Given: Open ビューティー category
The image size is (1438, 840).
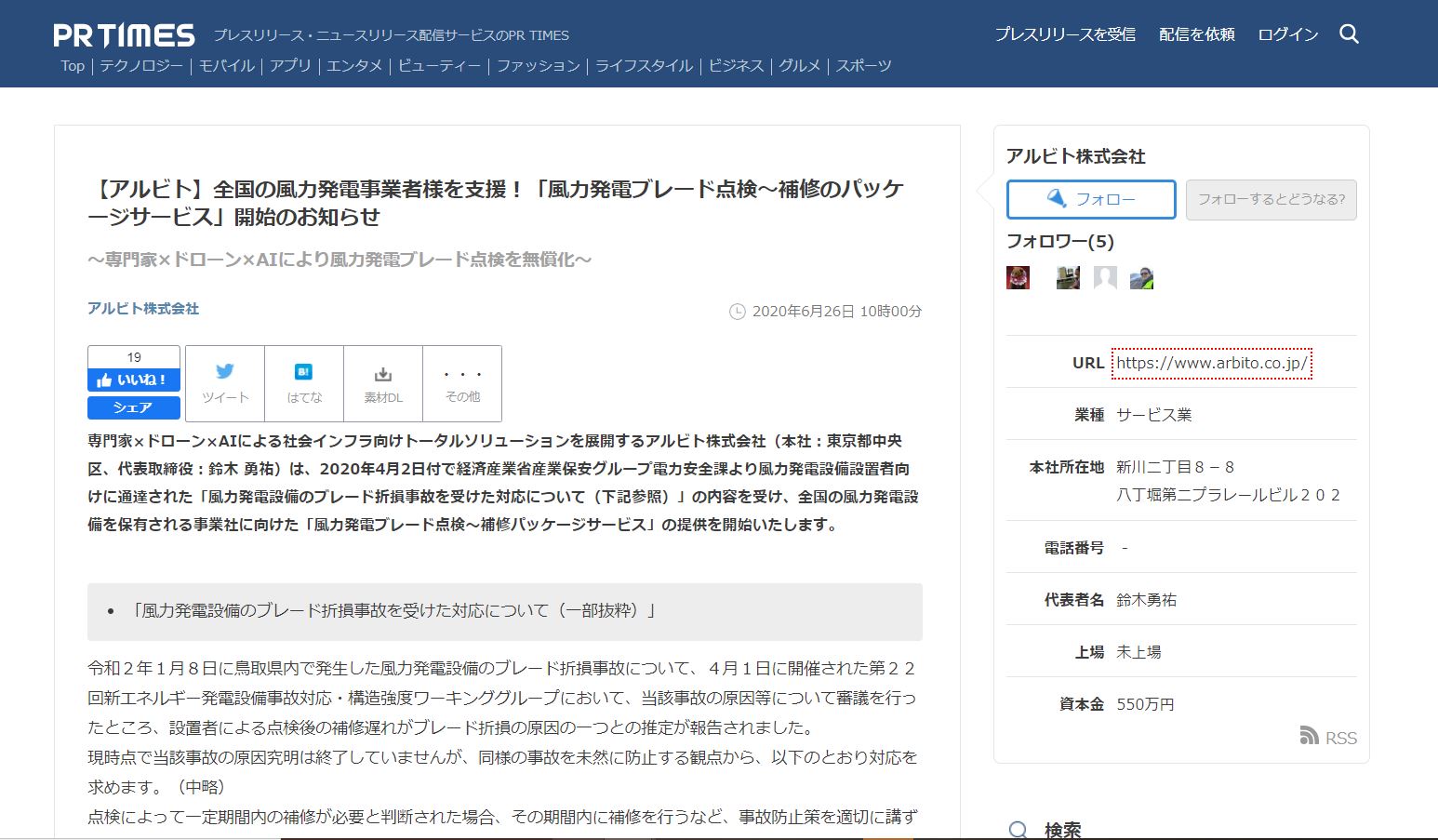Looking at the screenshot, I should coord(439,66).
